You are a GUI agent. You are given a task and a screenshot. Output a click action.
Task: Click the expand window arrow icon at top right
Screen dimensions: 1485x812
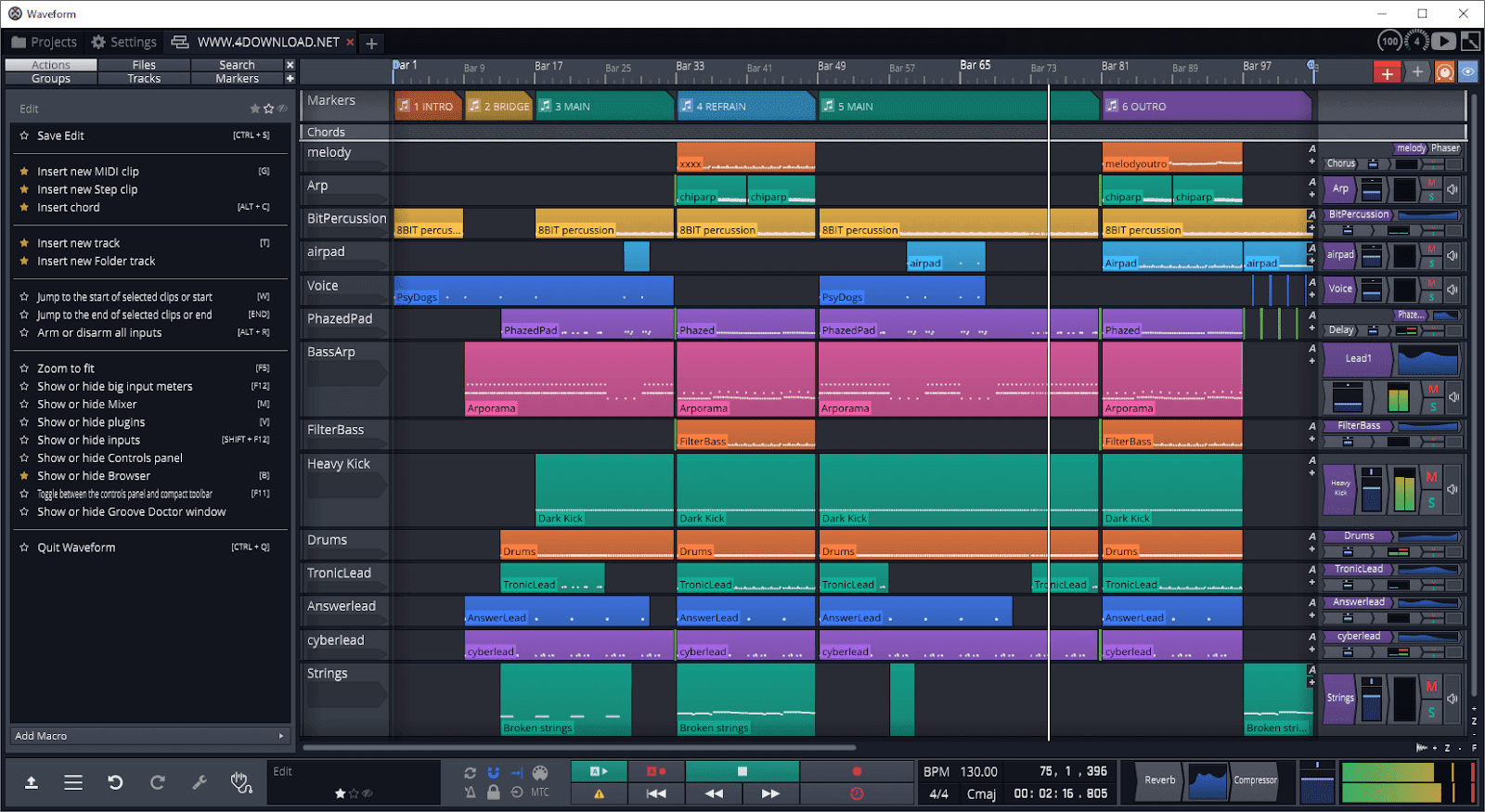tap(1471, 41)
